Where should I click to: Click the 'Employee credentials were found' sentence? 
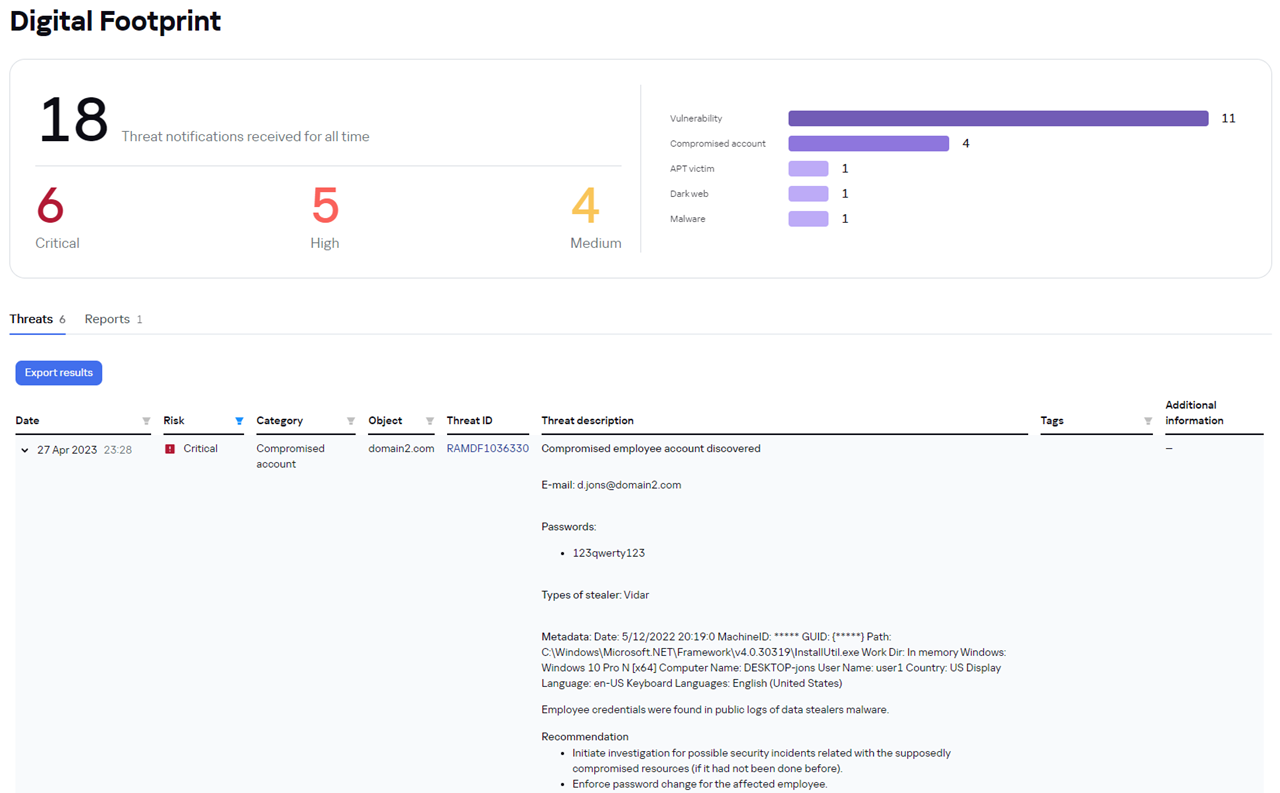pos(715,710)
